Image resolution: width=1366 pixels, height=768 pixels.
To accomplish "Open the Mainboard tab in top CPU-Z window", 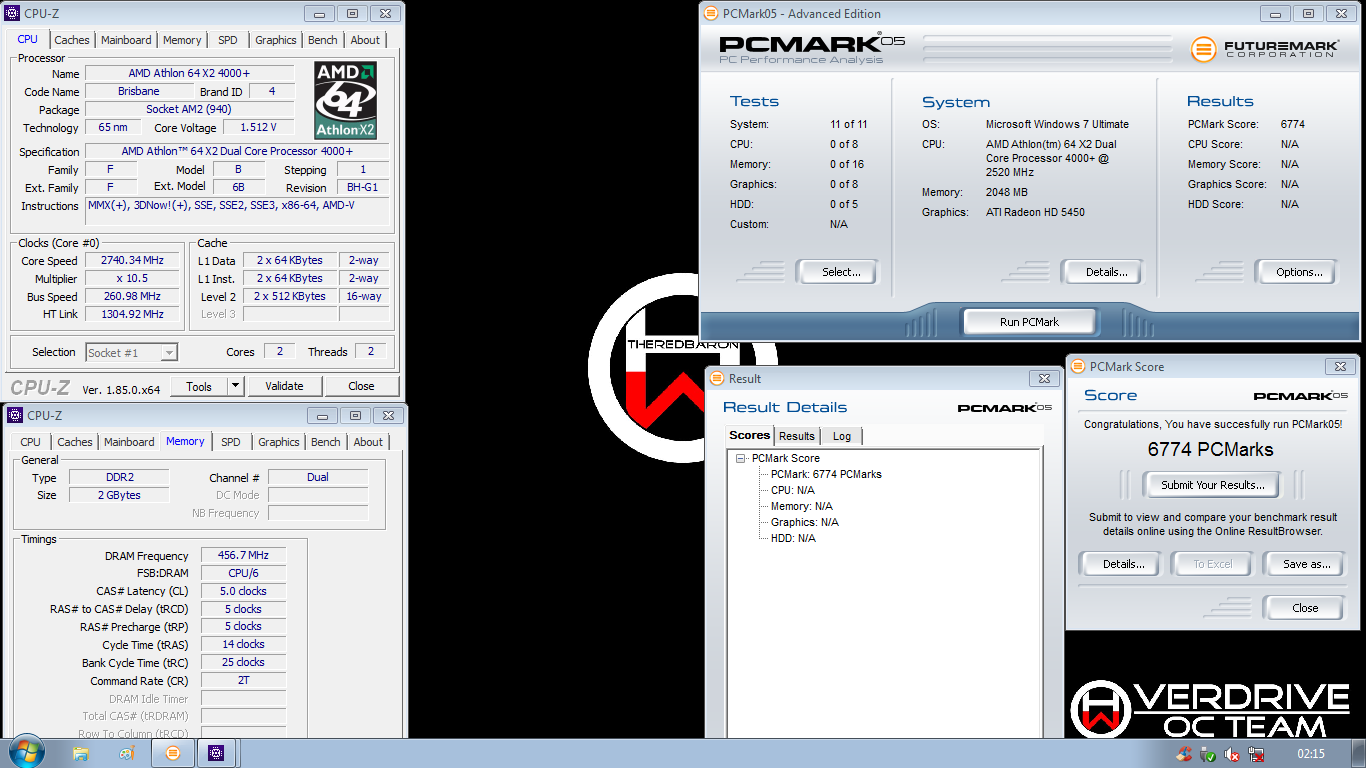I will (126, 40).
